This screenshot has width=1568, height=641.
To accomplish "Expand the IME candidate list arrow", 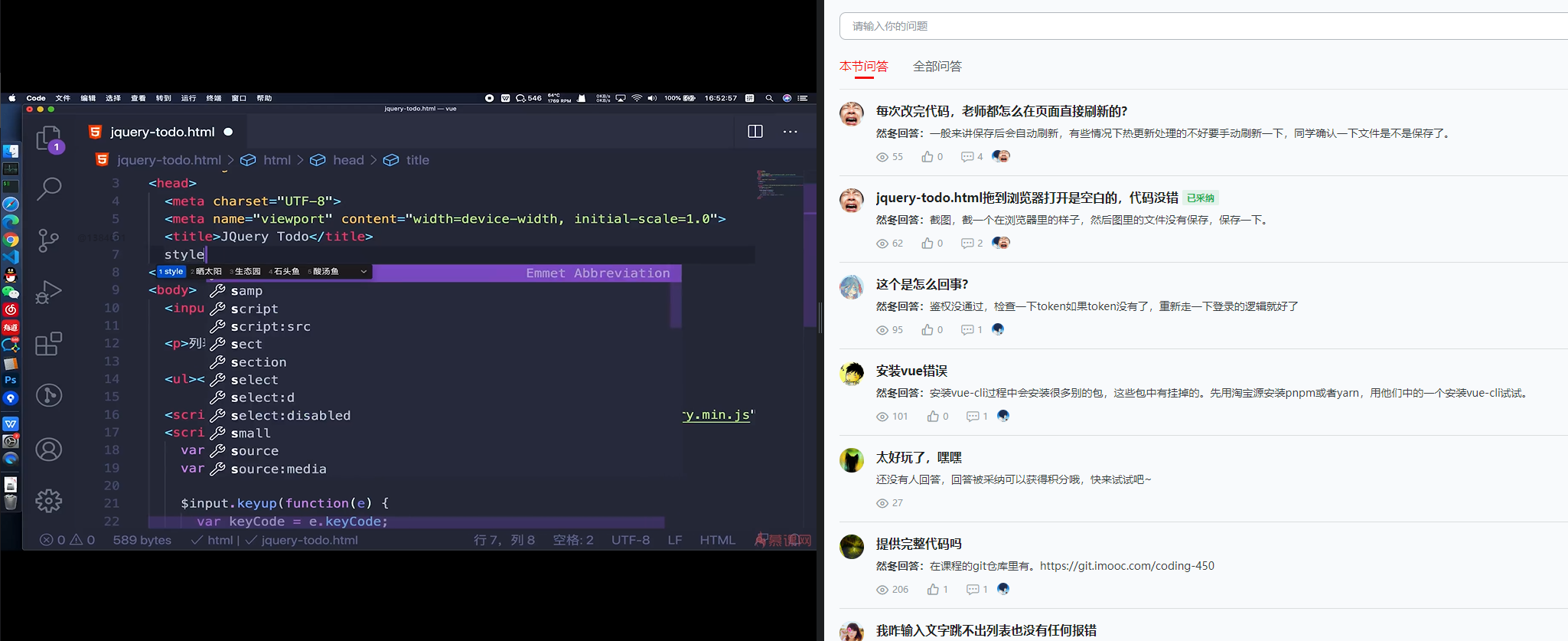I will [363, 271].
